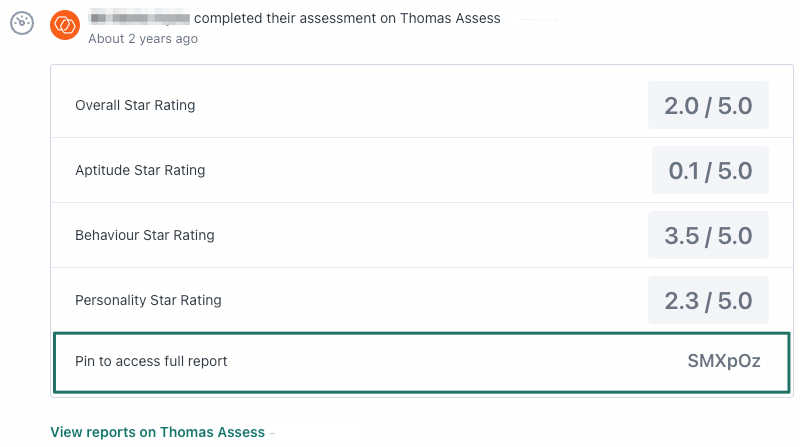The width and height of the screenshot is (800, 447).
Task: Select the Behaviour Star Rating label
Action: (145, 235)
